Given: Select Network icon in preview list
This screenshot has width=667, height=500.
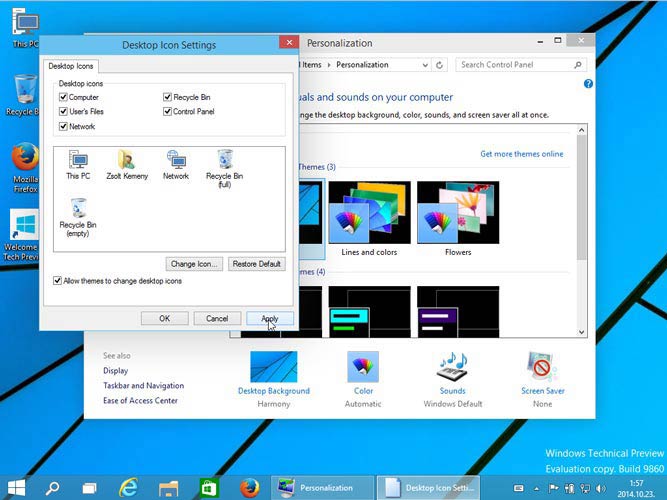Looking at the screenshot, I should click(176, 165).
